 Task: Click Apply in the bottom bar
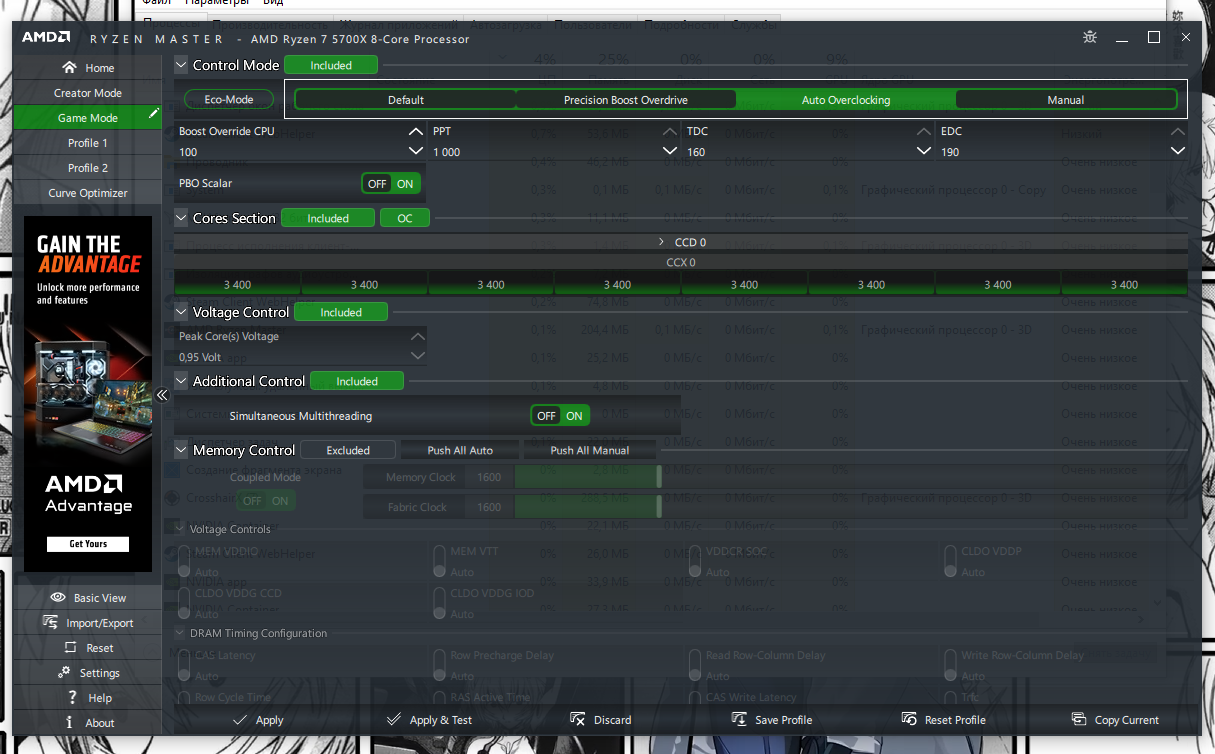pyautogui.click(x=258, y=720)
